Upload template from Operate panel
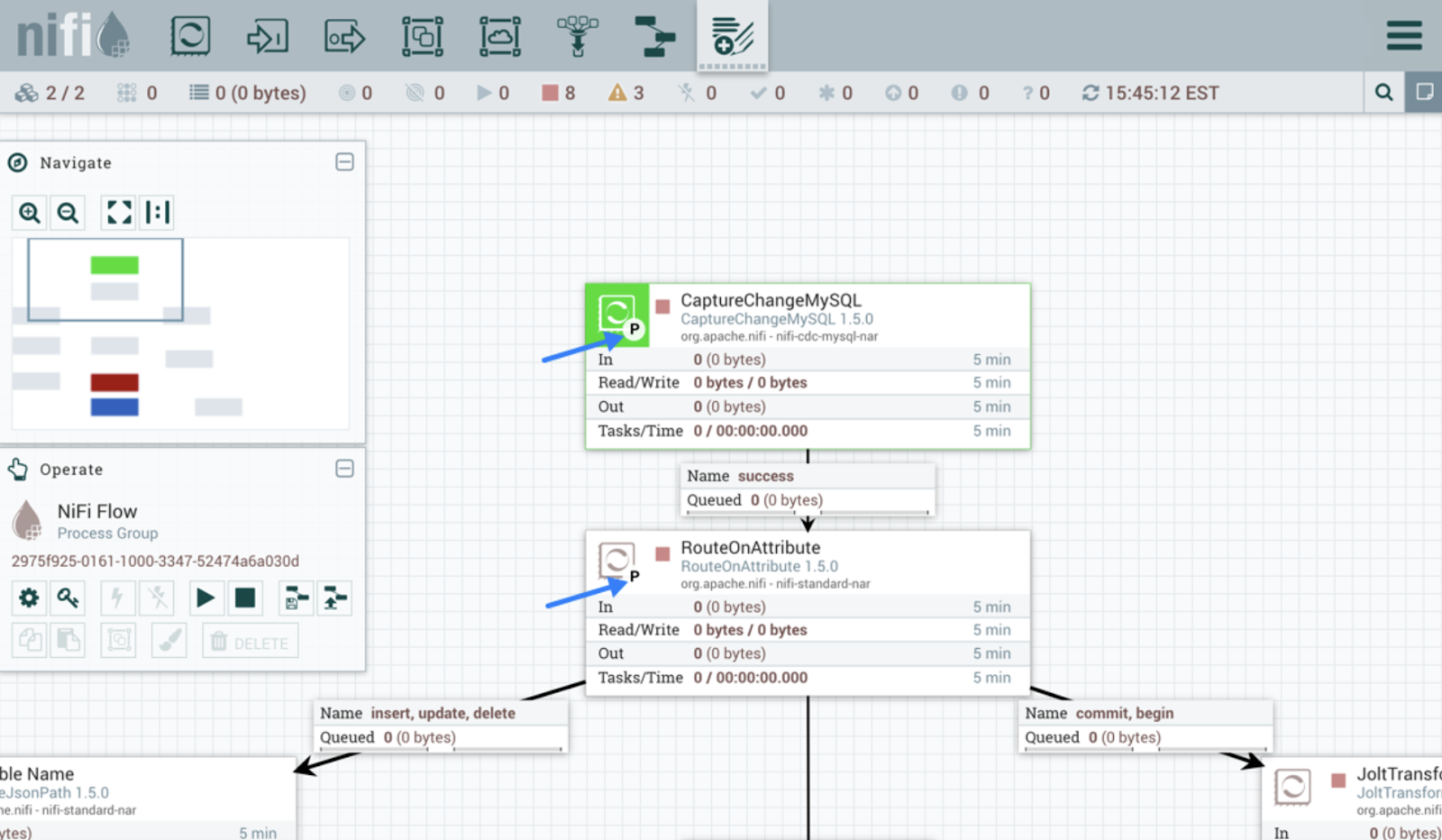Viewport: 1442px width, 840px height. [334, 598]
